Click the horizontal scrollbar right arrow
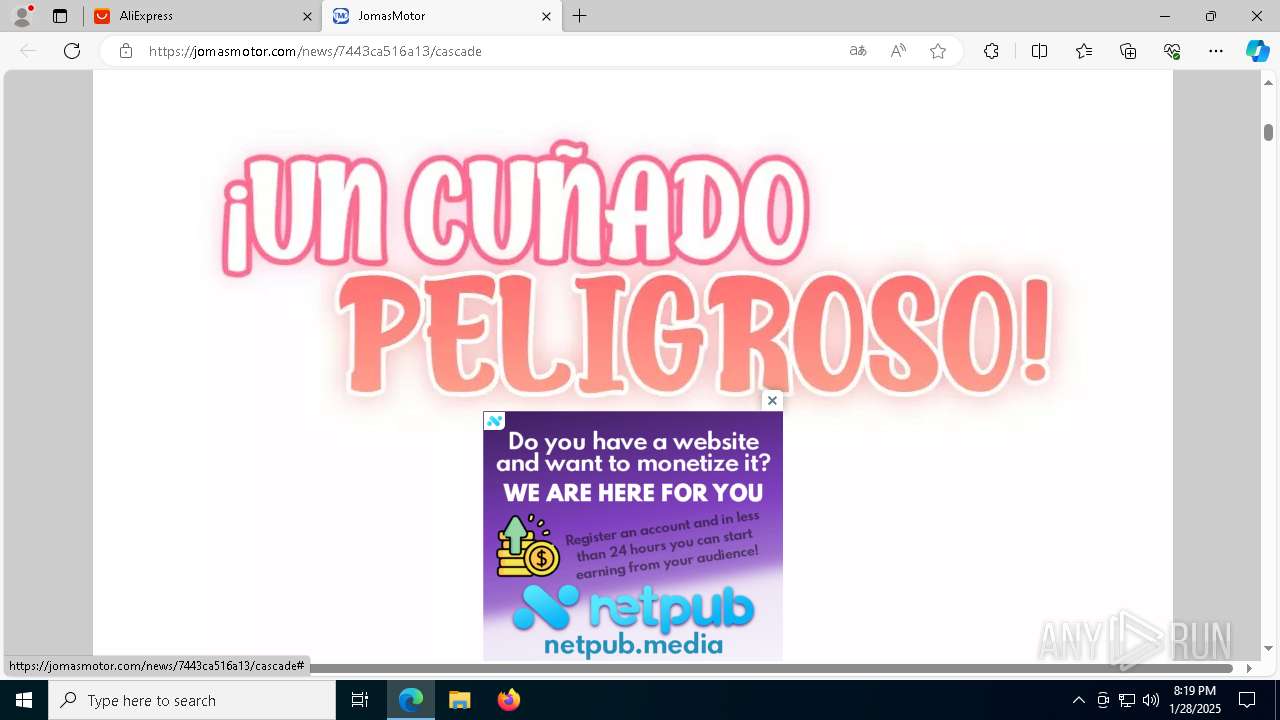Screen dimensions: 1280x720 pos(1249,668)
